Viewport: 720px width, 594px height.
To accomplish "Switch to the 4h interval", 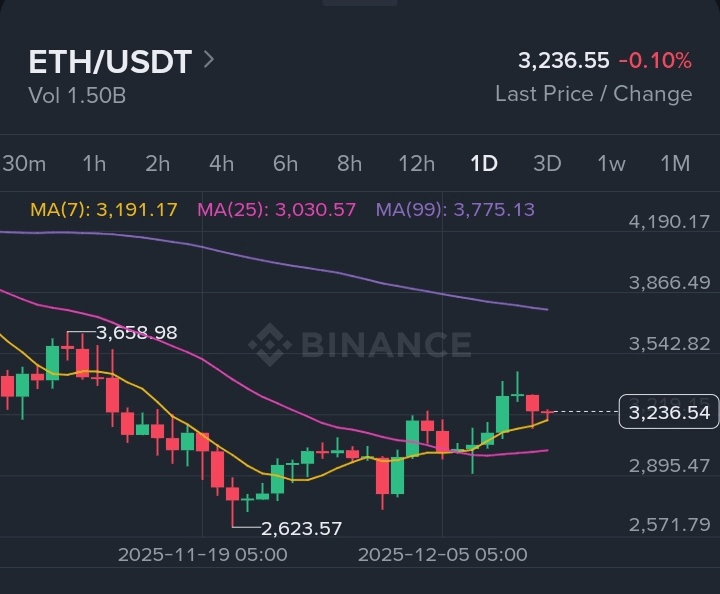I will [x=221, y=163].
